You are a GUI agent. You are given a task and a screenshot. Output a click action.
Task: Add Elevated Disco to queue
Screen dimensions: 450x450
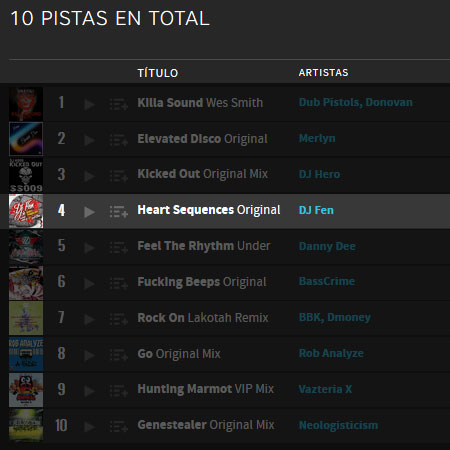(x=119, y=140)
